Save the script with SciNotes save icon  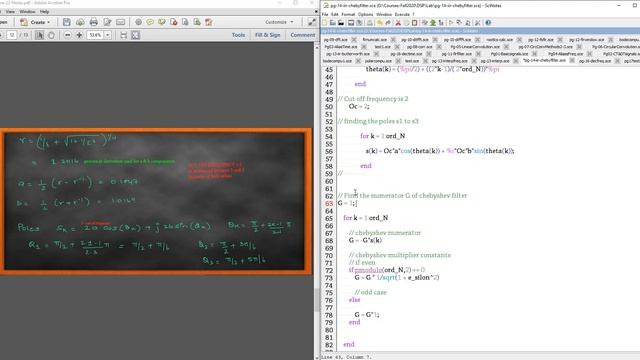point(351,23)
